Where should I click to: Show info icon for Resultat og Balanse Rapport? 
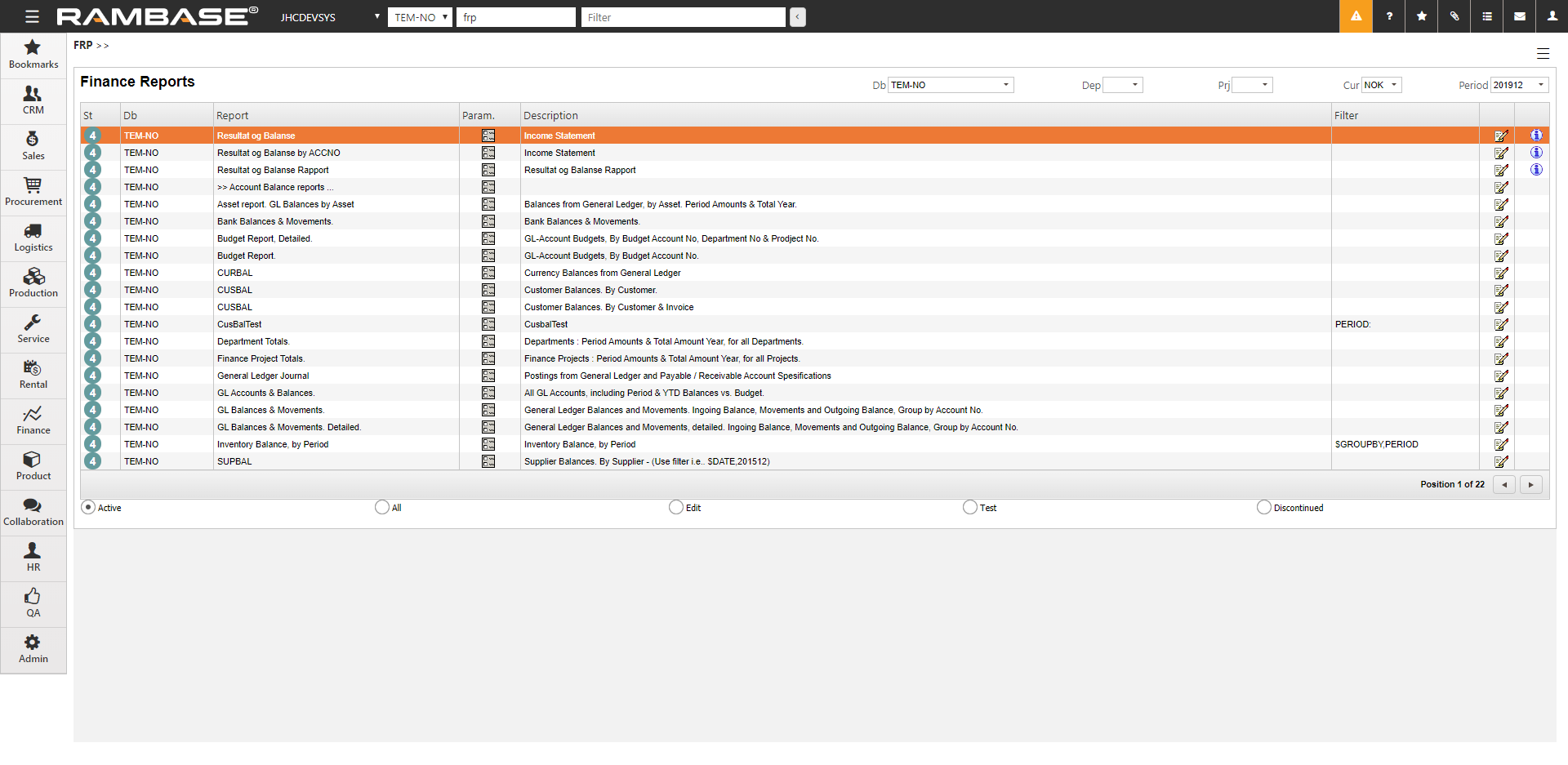[x=1536, y=170]
